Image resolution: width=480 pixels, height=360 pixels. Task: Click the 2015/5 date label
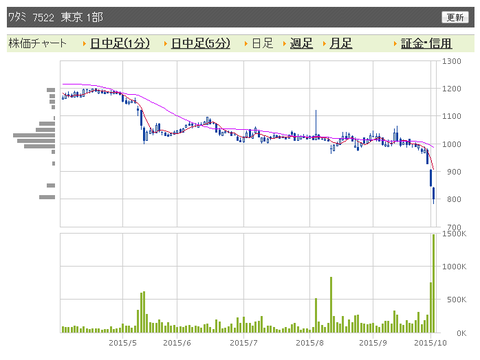point(123,343)
